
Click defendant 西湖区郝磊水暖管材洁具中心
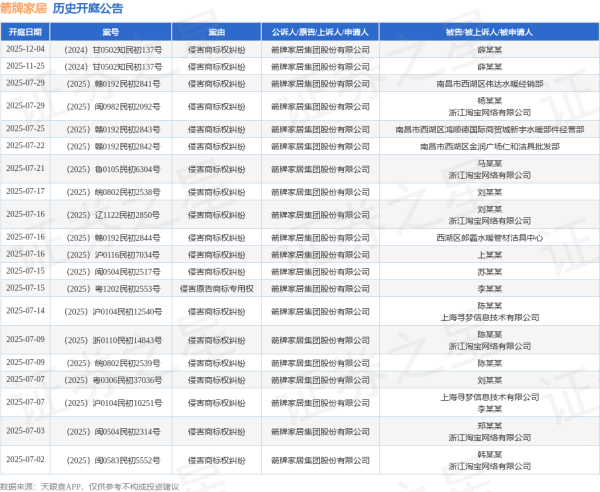click(489, 238)
